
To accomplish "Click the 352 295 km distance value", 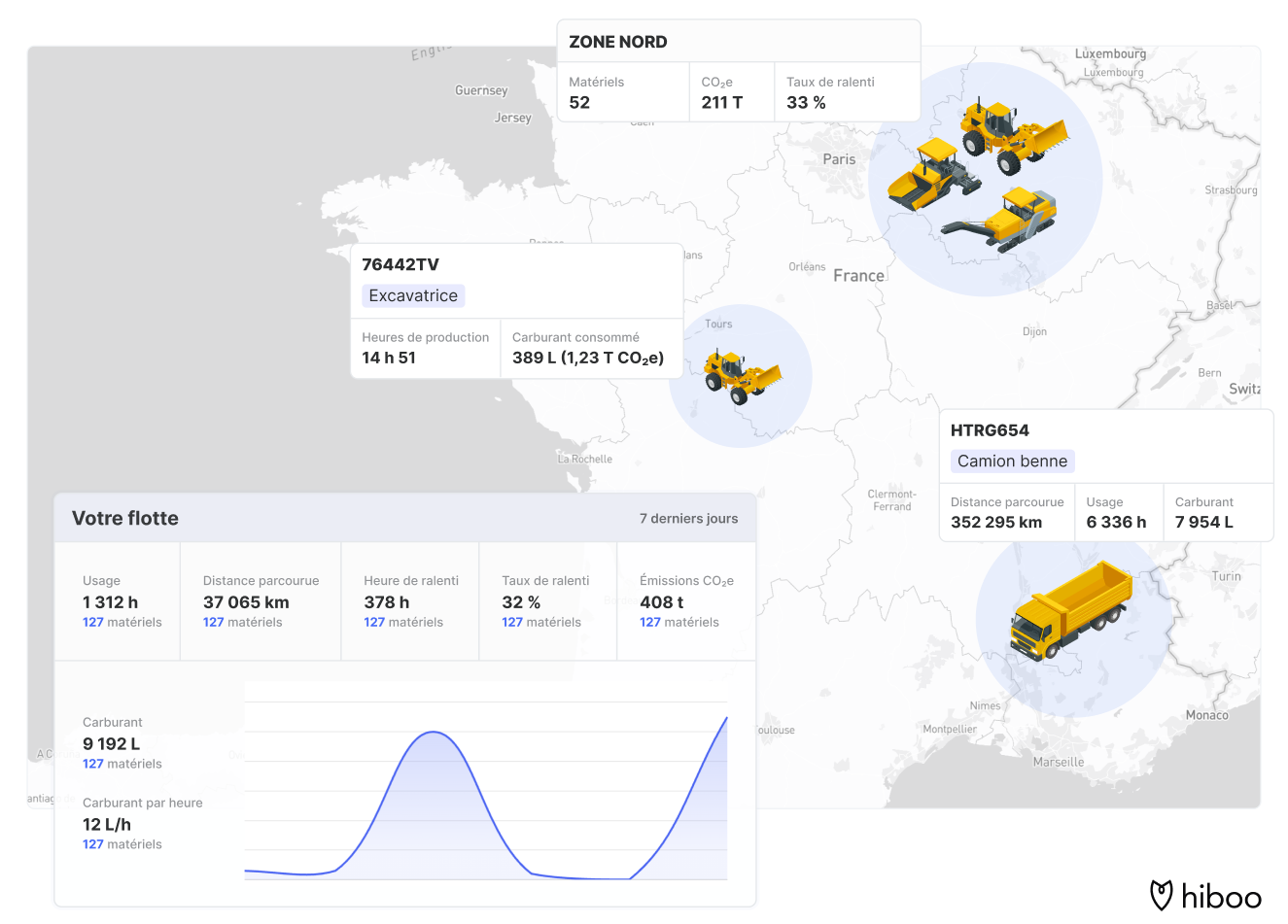I will tap(996, 522).
